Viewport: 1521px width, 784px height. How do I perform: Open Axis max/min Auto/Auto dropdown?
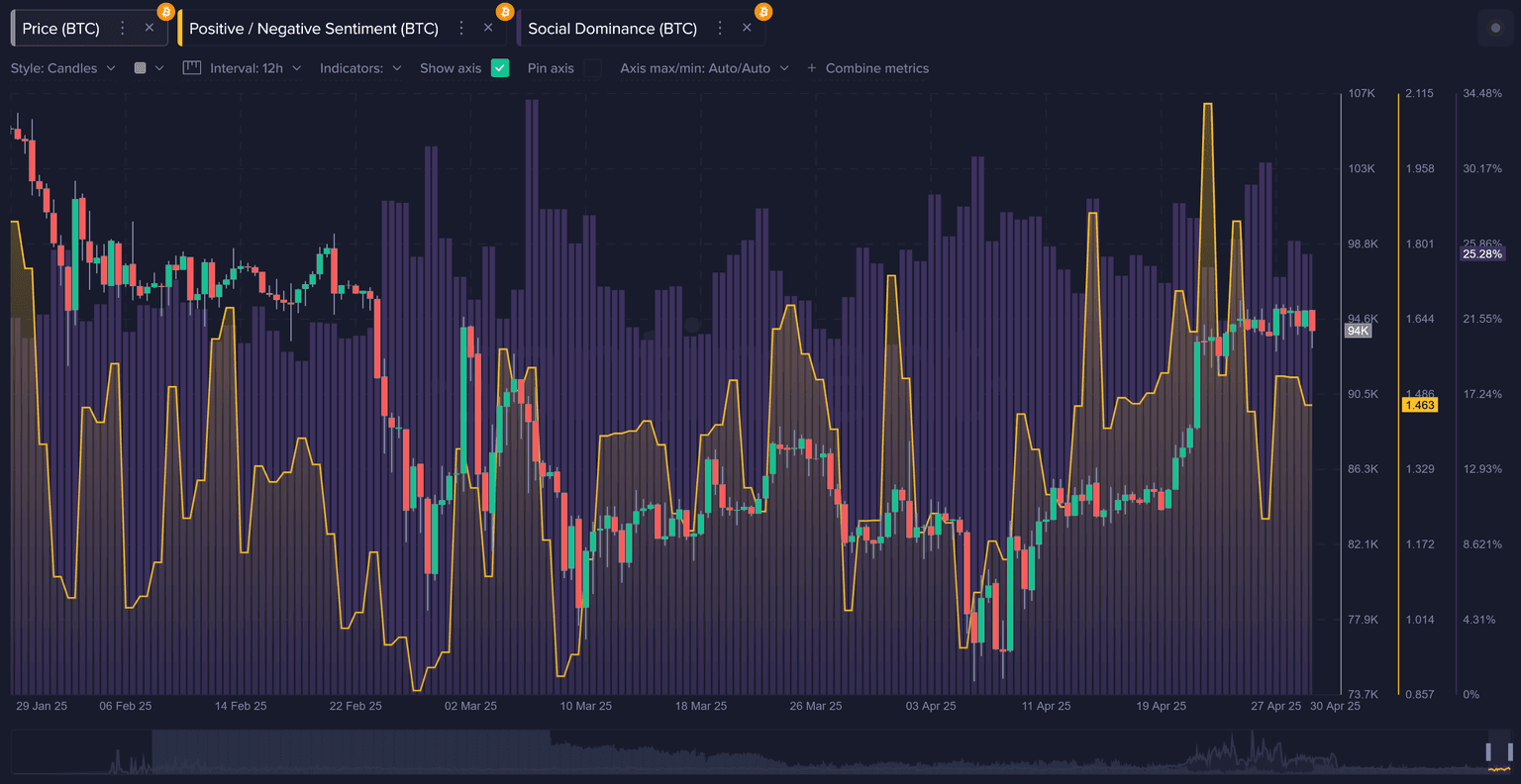pyautogui.click(x=704, y=68)
